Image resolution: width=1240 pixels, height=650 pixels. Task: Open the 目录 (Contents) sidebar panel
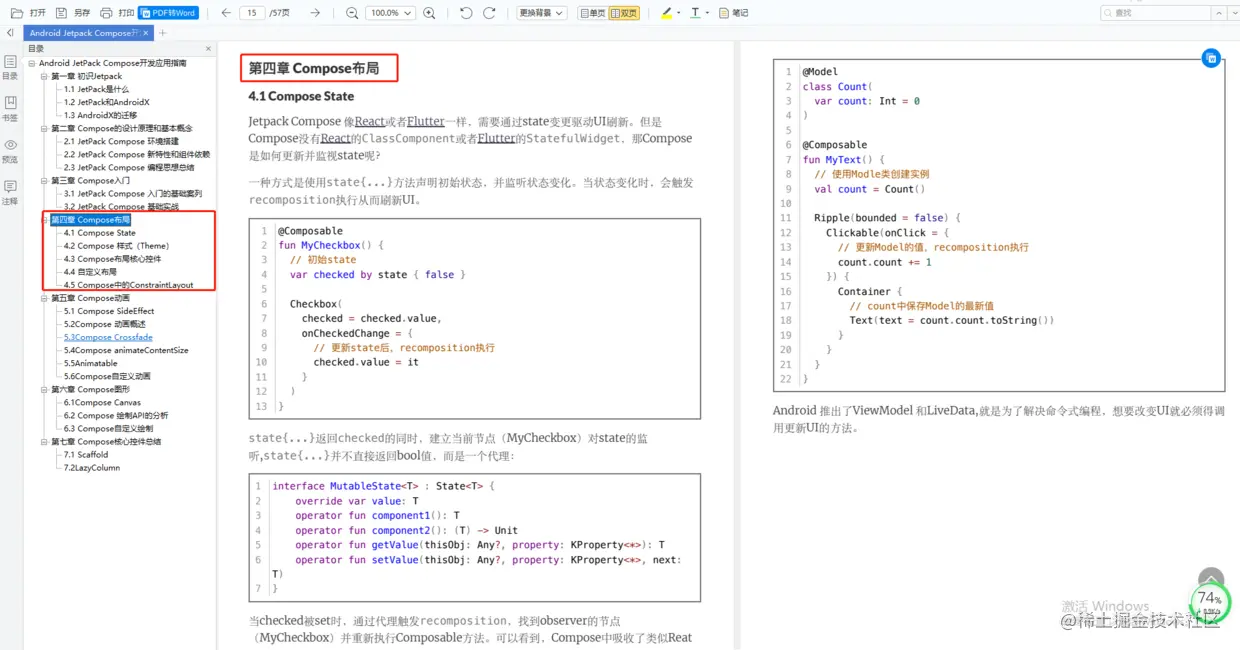tap(10, 67)
